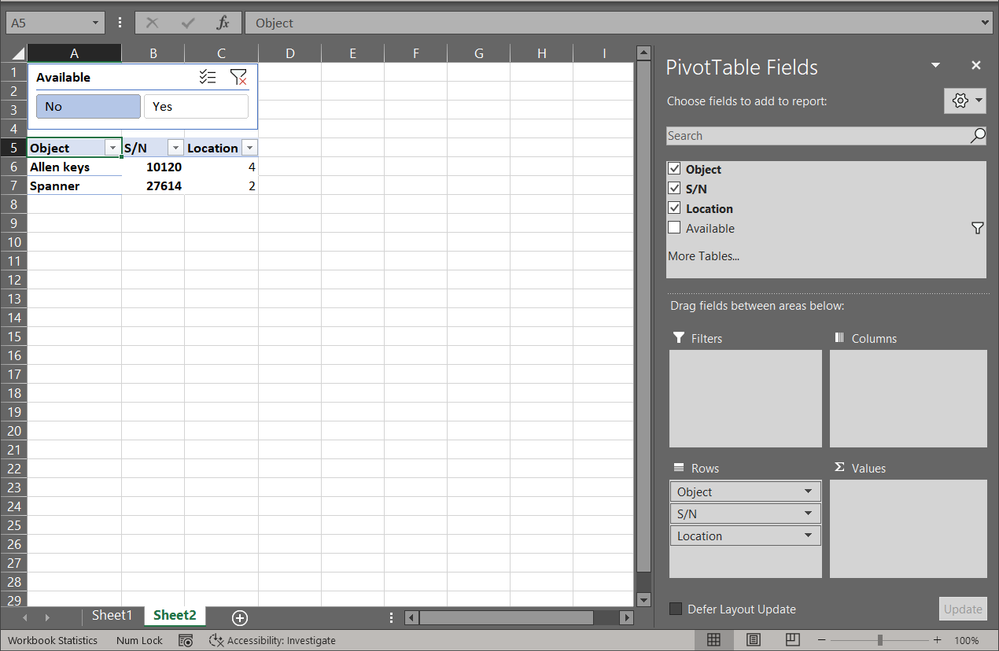
Task: Toggle multi-select in the Available slicer
Action: (207, 77)
